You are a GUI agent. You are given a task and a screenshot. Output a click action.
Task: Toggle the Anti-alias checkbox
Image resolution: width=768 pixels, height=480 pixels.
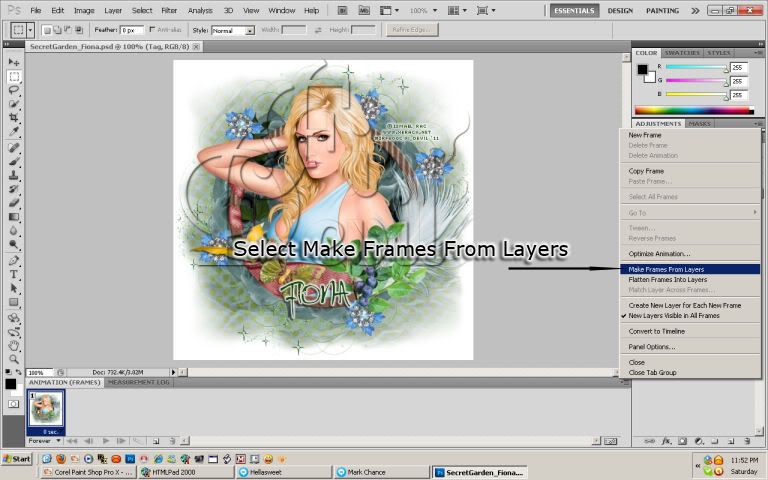[x=152, y=30]
